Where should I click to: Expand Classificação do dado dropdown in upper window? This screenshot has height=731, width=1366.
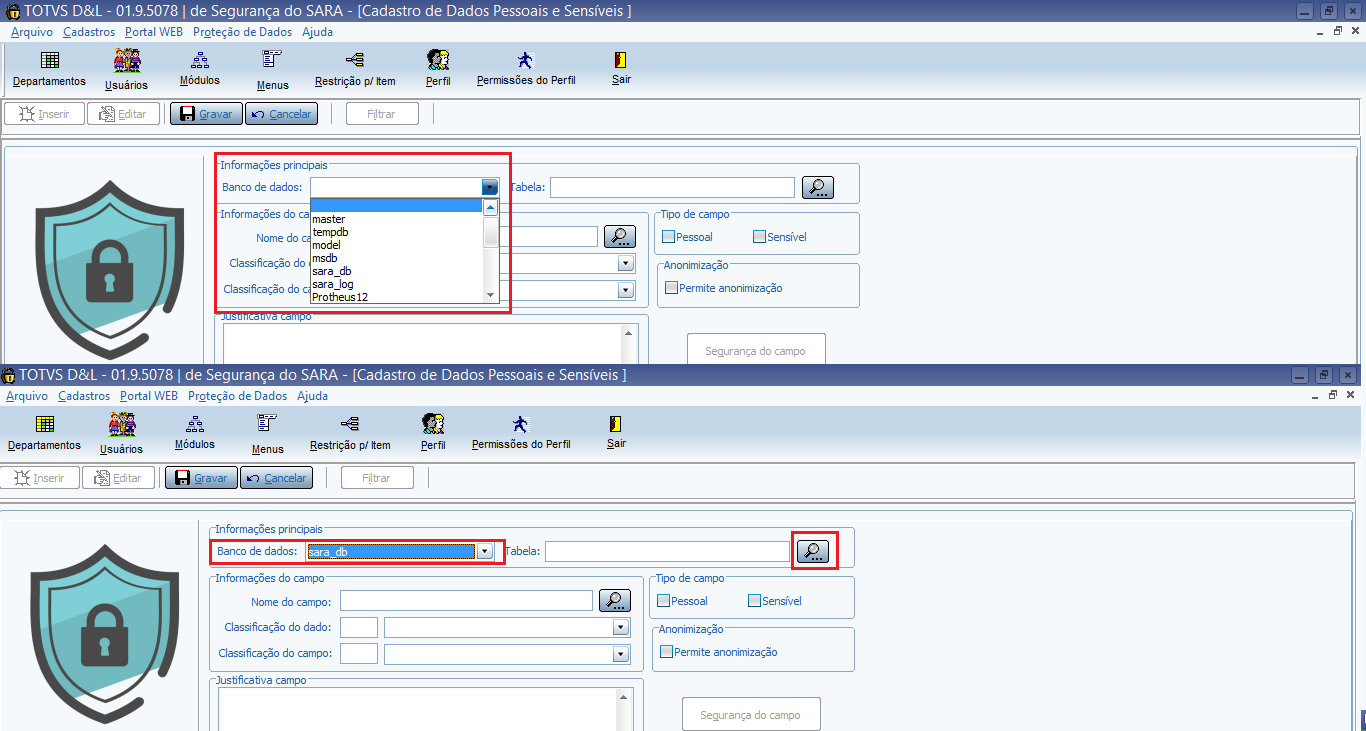pos(626,264)
